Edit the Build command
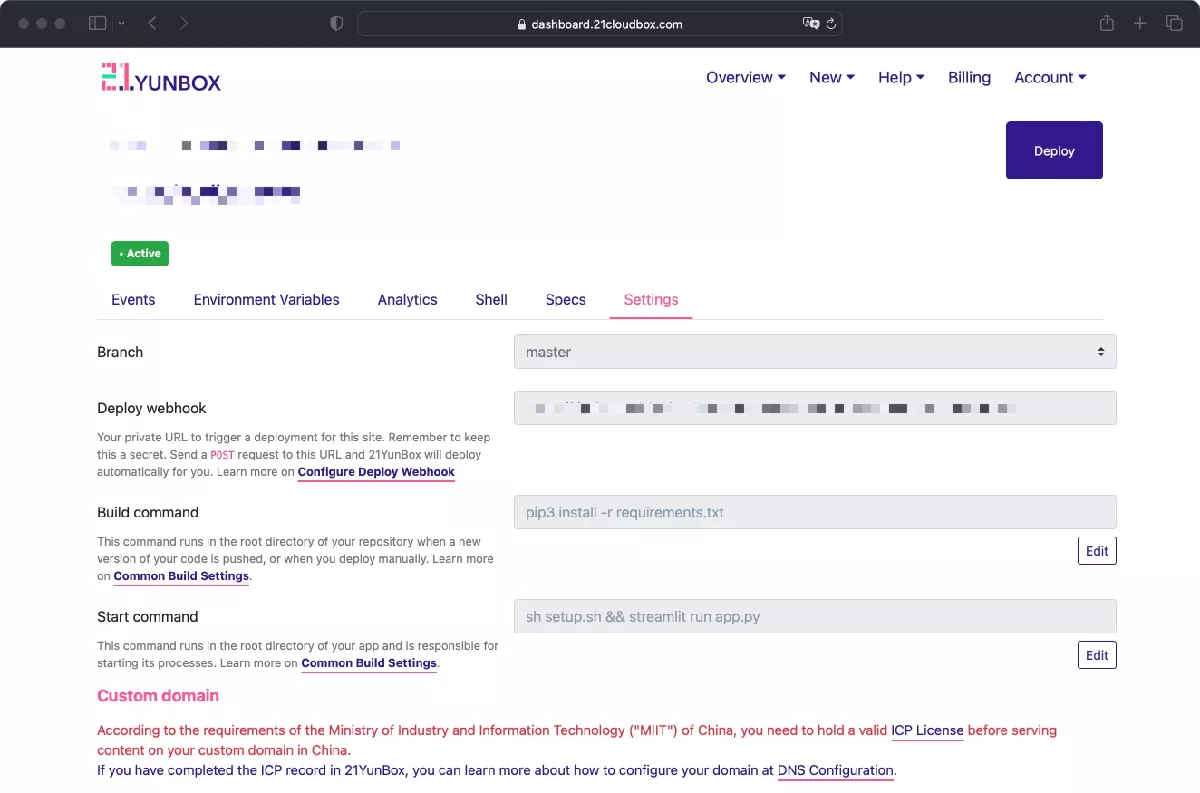1200x793 pixels. pos(1097,551)
